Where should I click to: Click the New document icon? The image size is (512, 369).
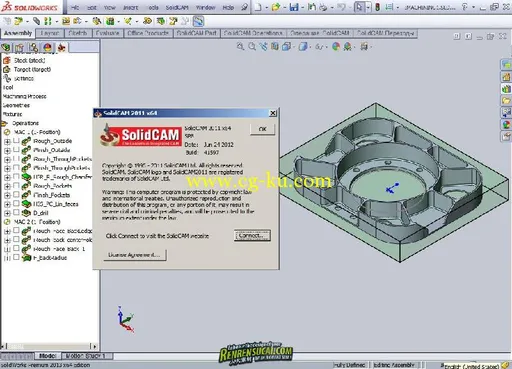click(x=258, y=7)
